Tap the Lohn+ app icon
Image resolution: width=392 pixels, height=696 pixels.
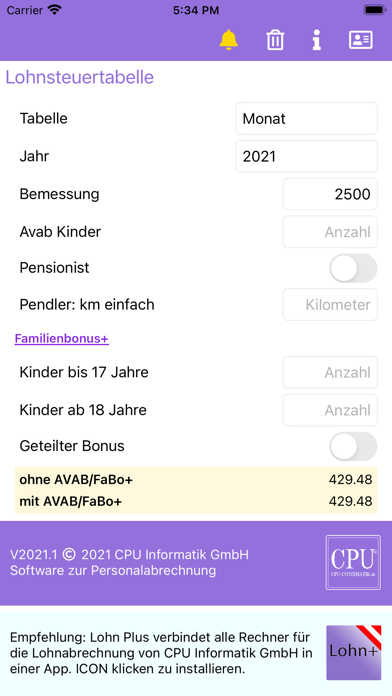click(354, 652)
